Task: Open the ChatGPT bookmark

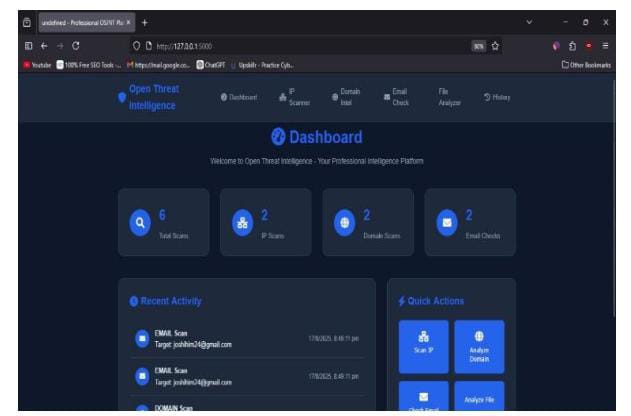Action: coord(211,65)
